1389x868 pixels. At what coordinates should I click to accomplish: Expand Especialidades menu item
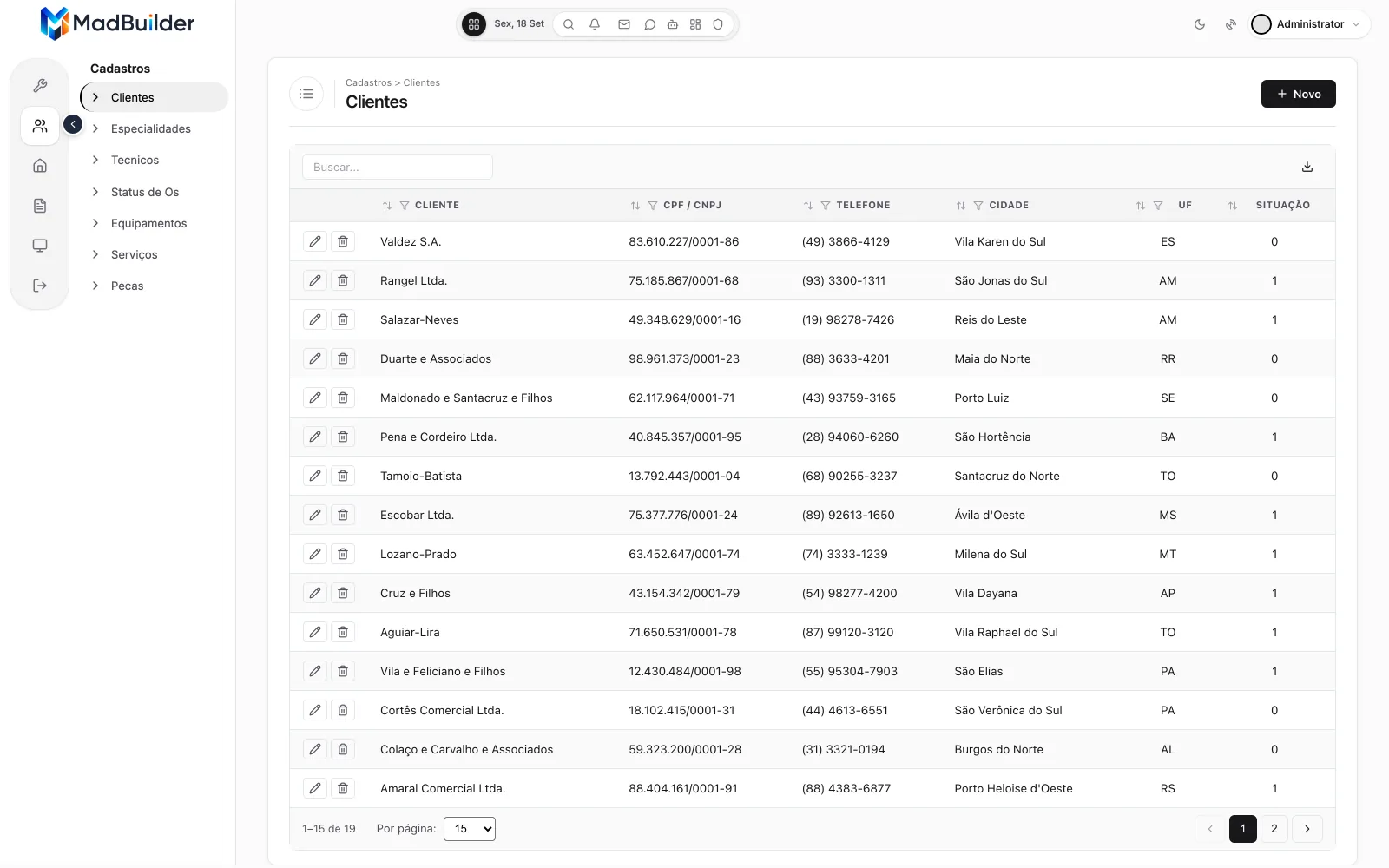[x=154, y=128]
